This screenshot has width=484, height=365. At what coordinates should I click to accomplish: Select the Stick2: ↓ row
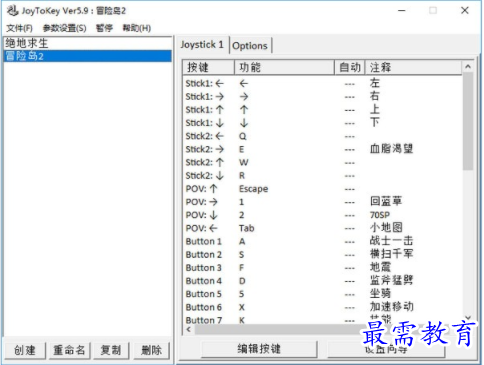click(x=322, y=176)
